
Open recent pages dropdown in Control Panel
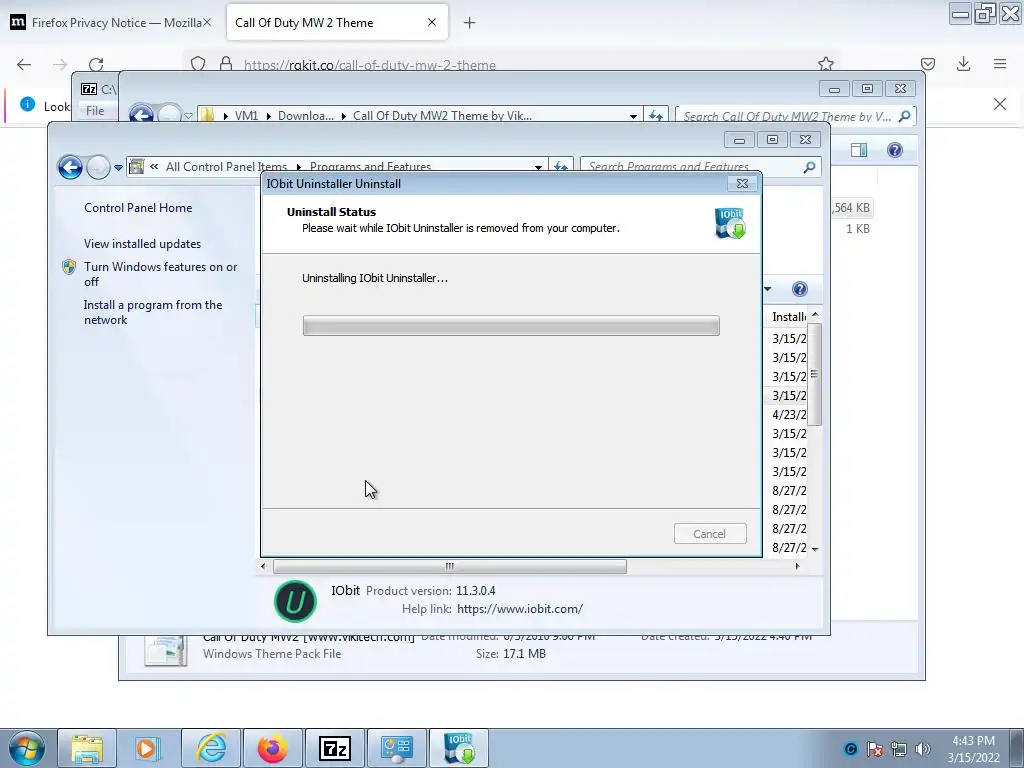coord(118,168)
